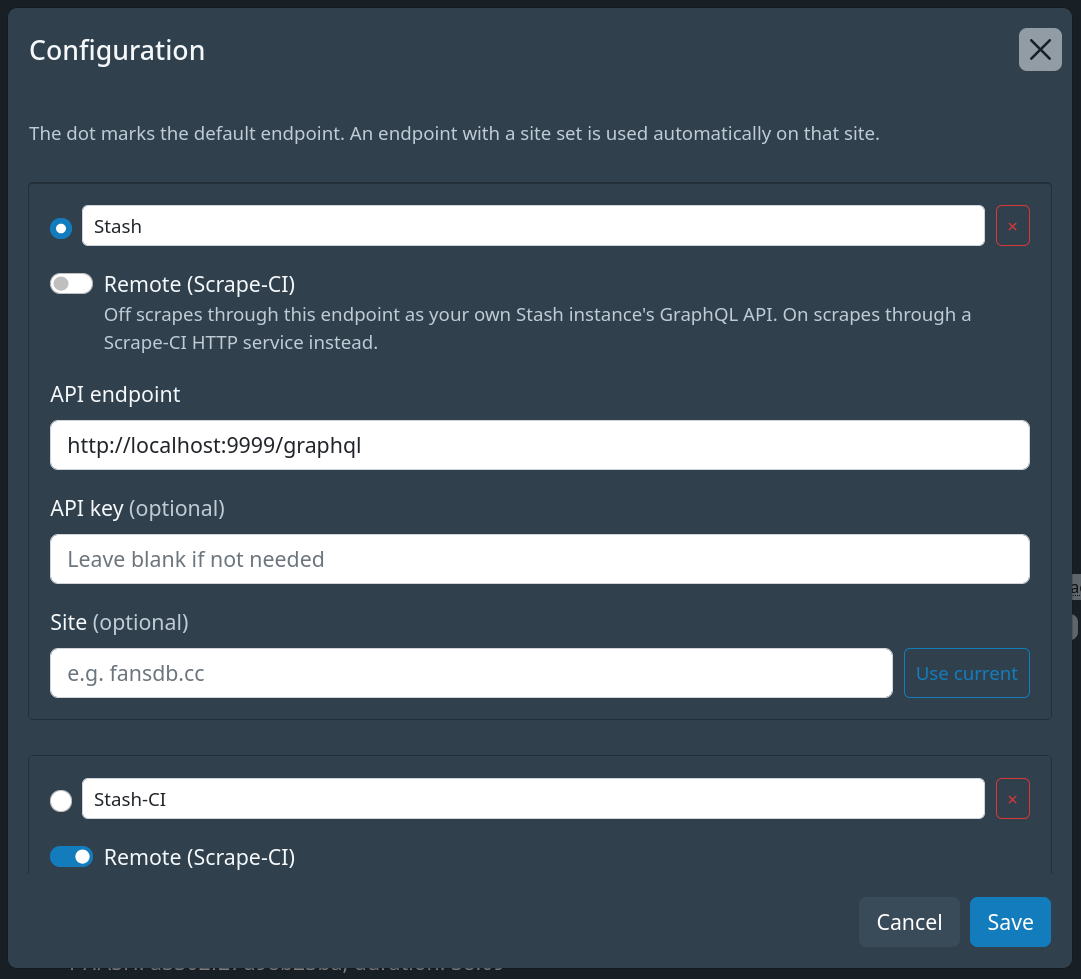Image resolution: width=1081 pixels, height=979 pixels.
Task: Edit the Stash endpoint name field
Action: click(x=533, y=225)
